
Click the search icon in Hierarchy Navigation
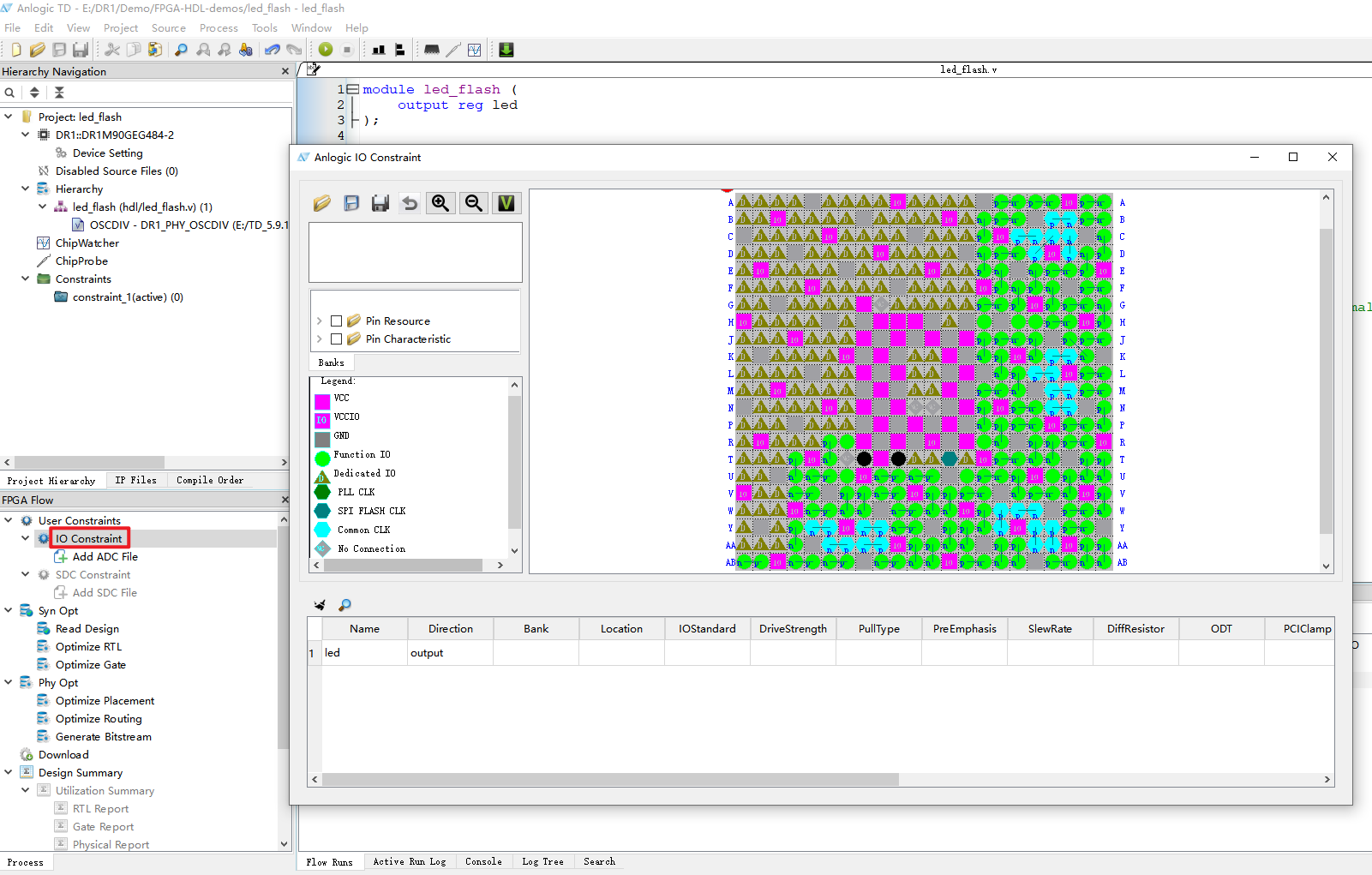tap(9, 93)
